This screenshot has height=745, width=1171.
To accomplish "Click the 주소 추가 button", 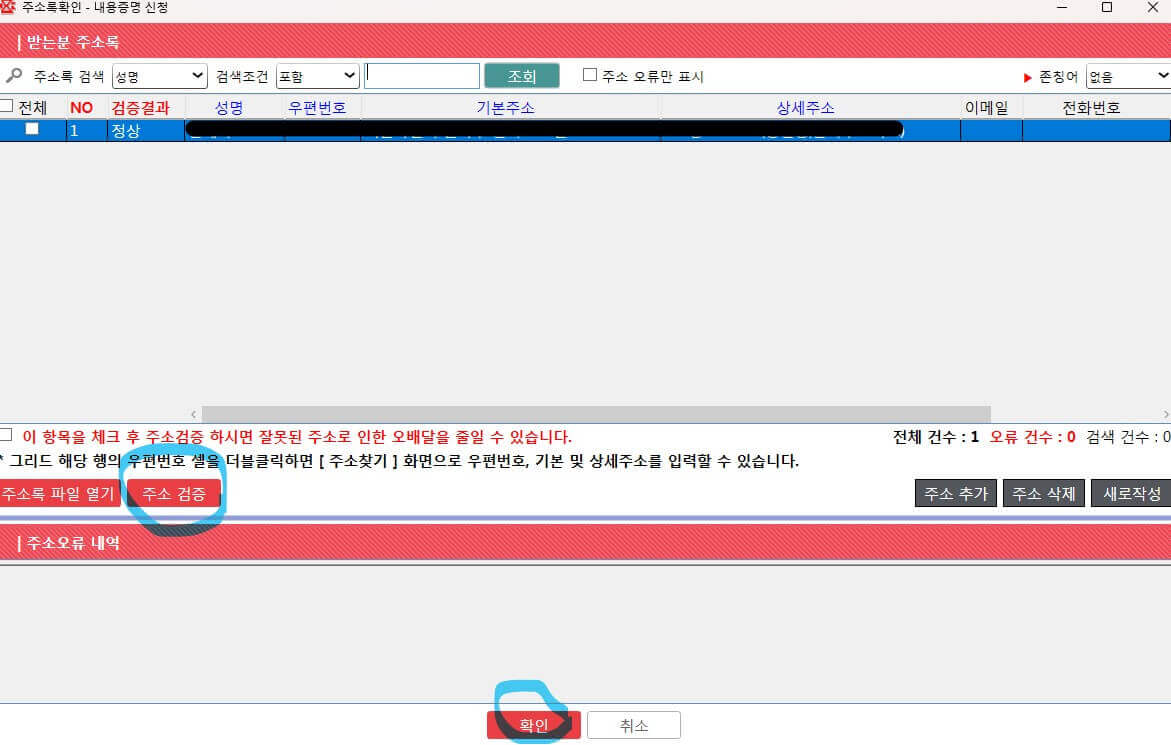I will 955,493.
